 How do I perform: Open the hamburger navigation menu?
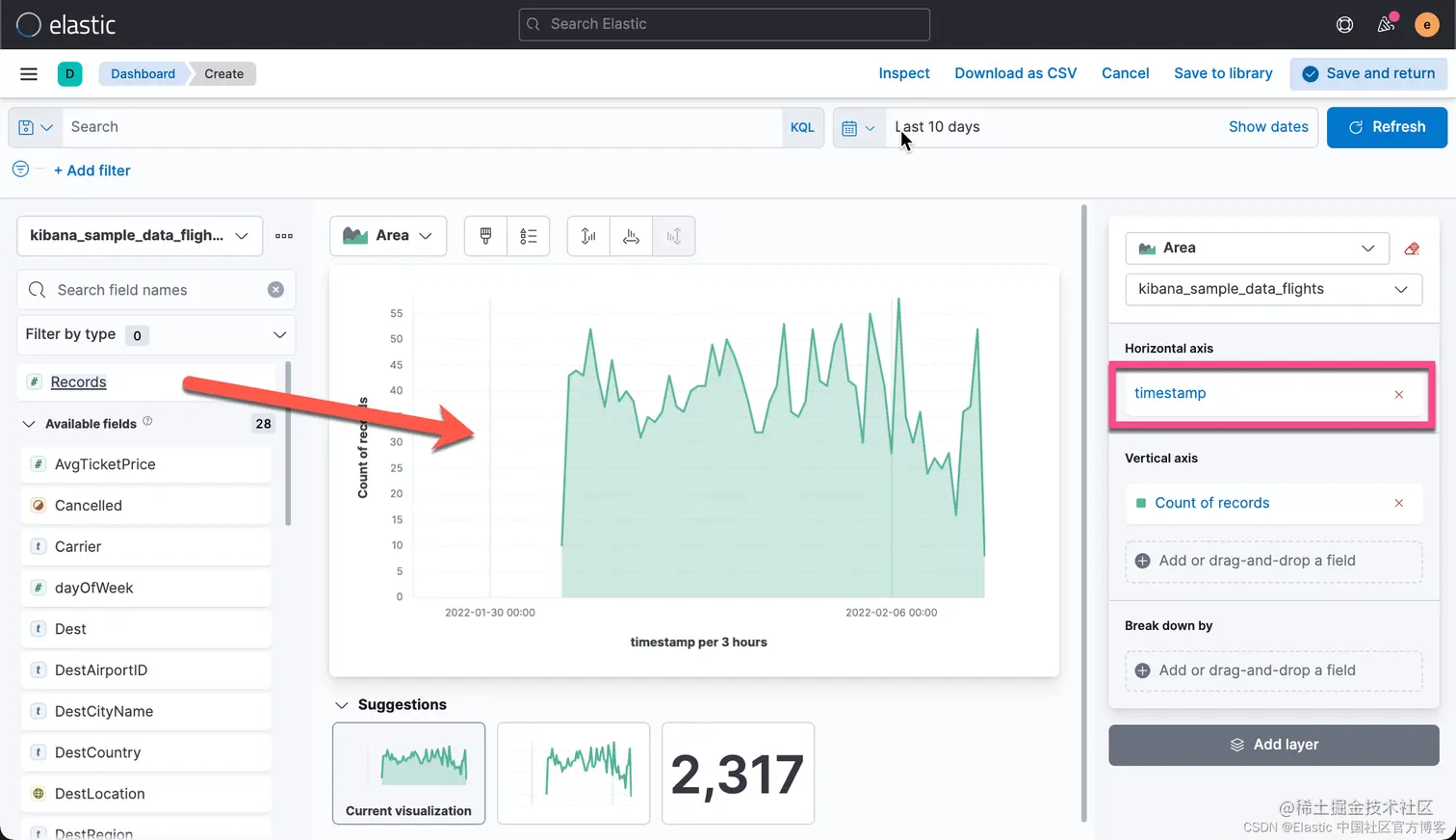pos(29,73)
